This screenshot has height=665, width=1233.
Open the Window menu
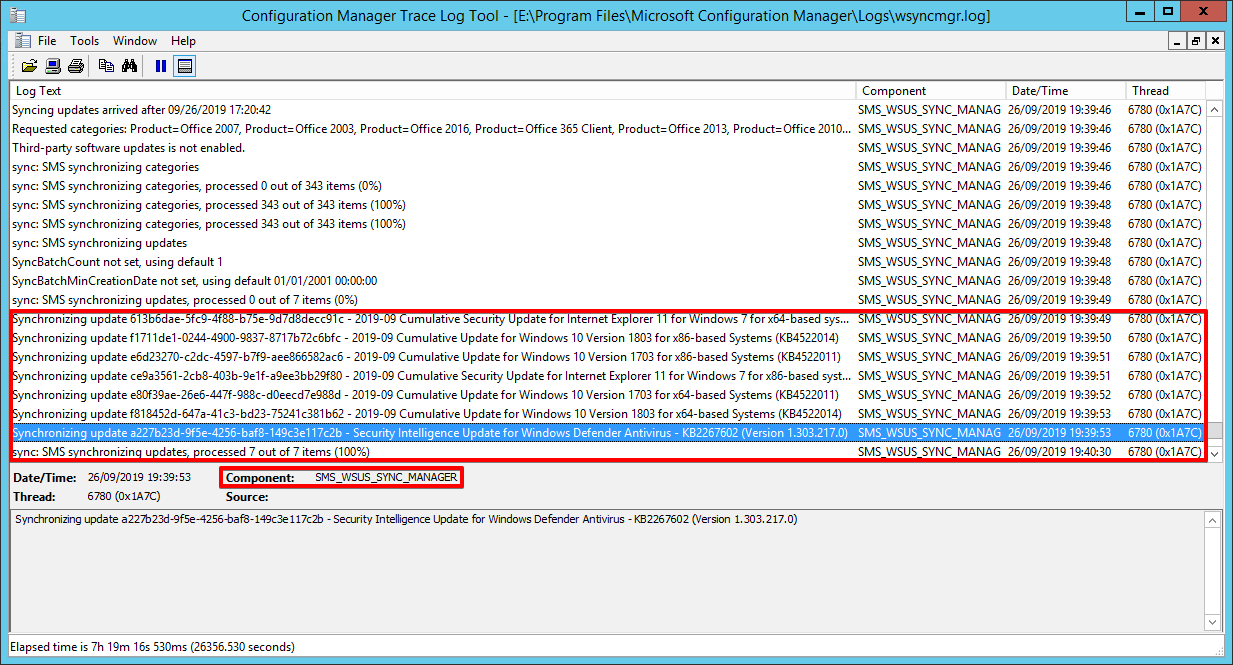point(134,41)
